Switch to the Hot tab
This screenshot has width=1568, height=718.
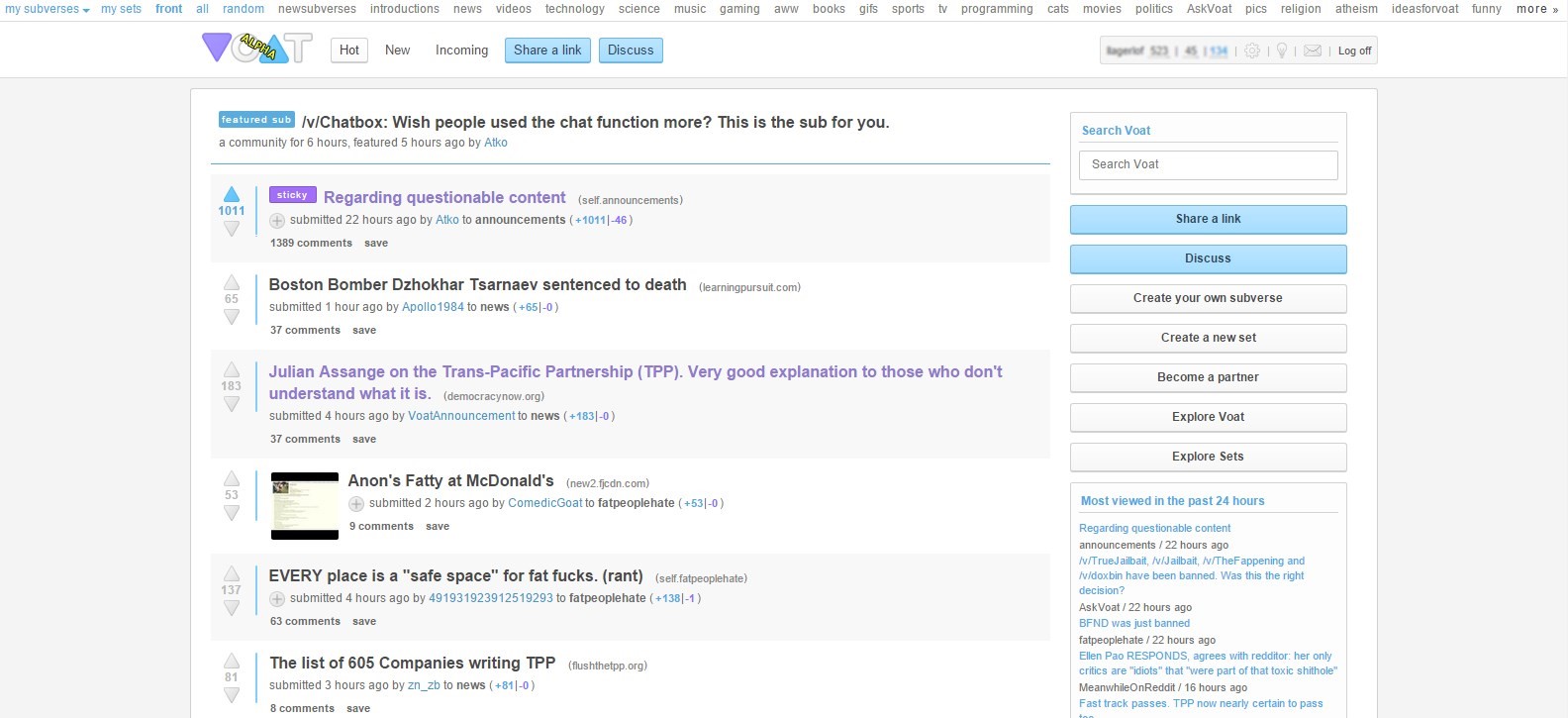(349, 51)
